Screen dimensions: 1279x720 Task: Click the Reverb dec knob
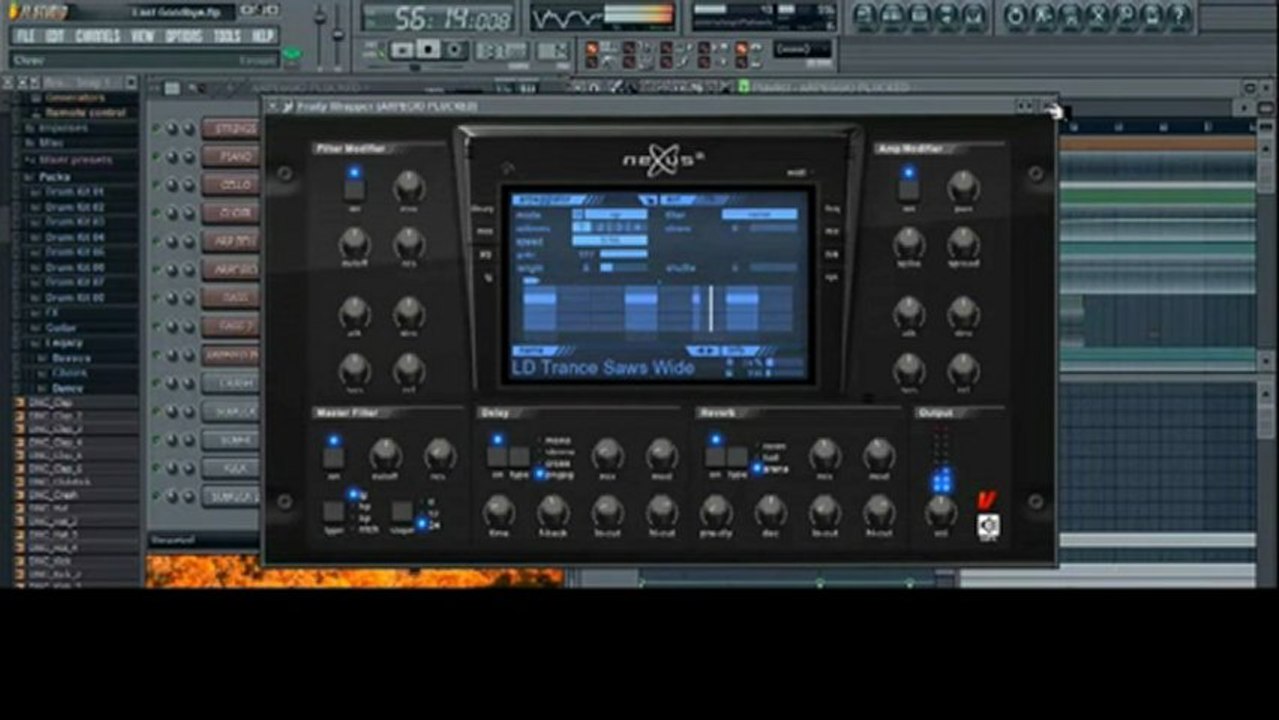[x=770, y=511]
